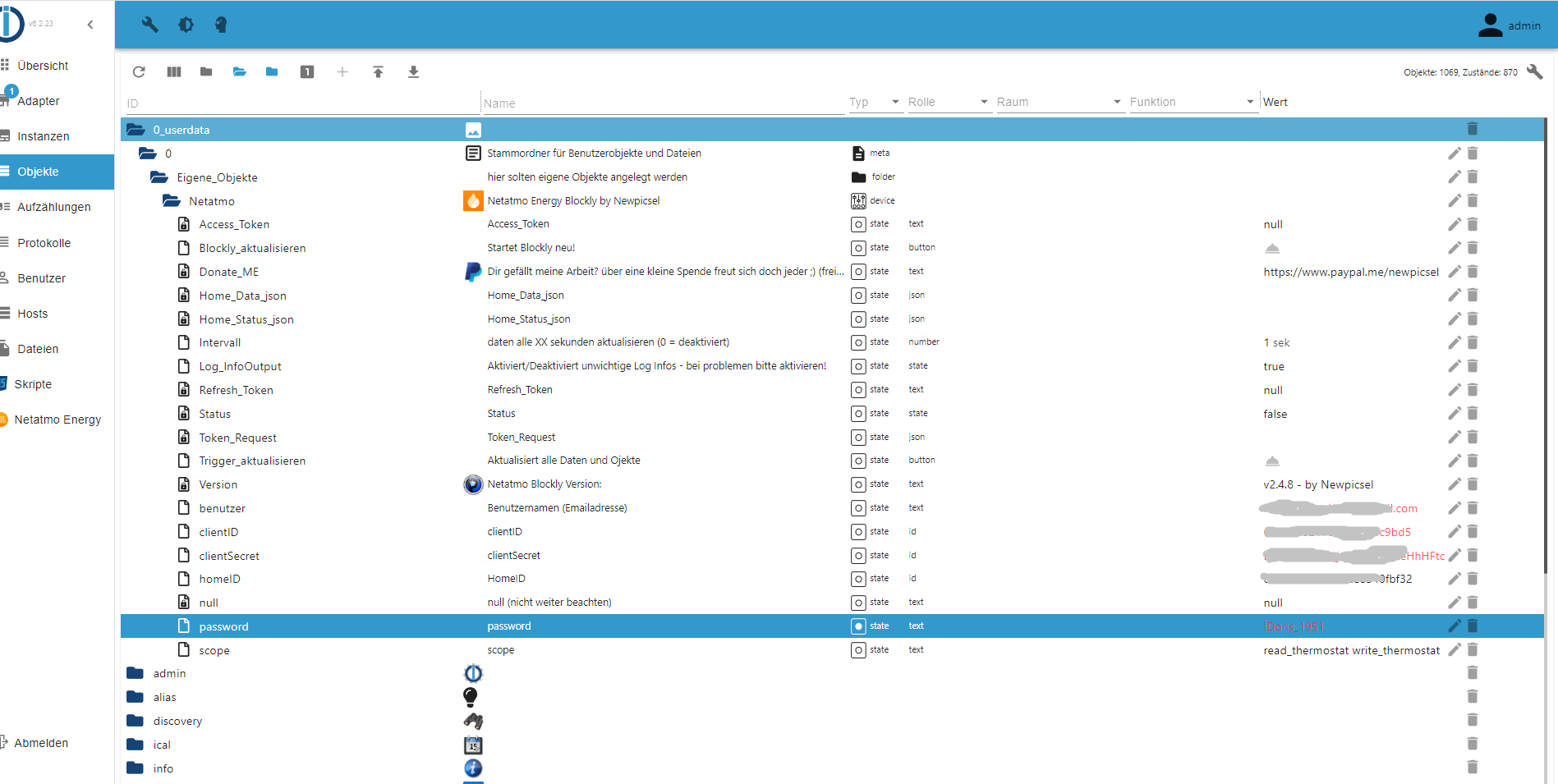1558x784 pixels.
Task: Select the Home_Data_json tree row
Action: coord(832,296)
